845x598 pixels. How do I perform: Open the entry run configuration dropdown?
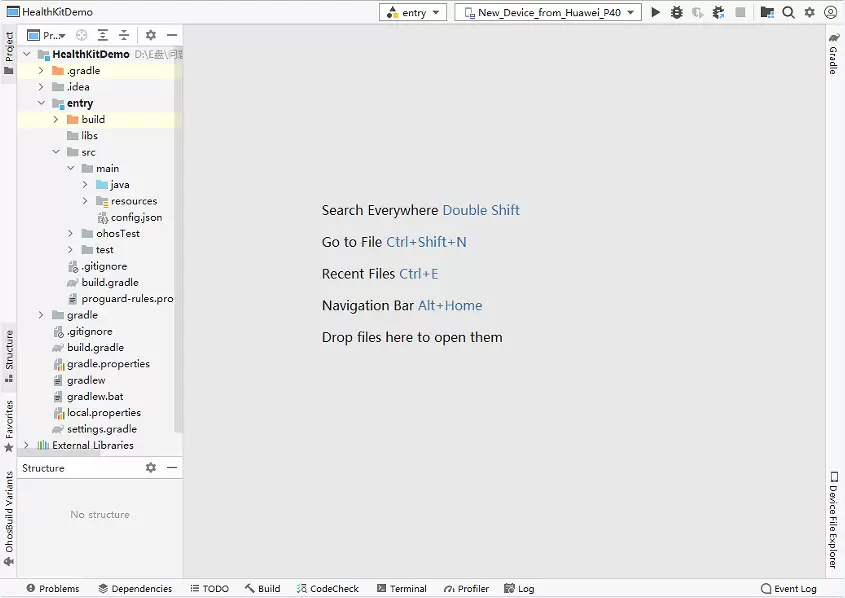click(x=413, y=13)
